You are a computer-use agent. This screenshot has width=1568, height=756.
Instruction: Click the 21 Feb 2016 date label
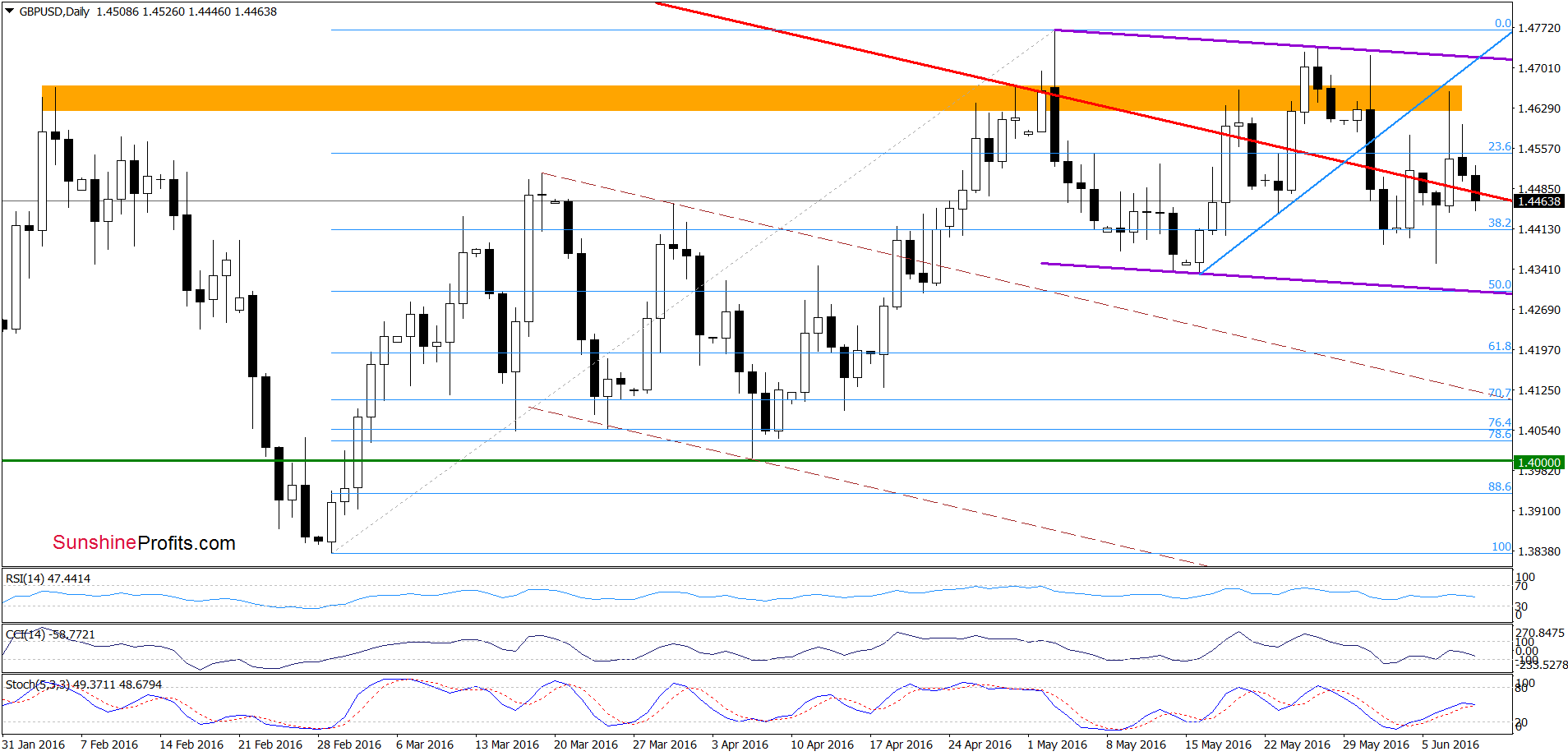270,744
